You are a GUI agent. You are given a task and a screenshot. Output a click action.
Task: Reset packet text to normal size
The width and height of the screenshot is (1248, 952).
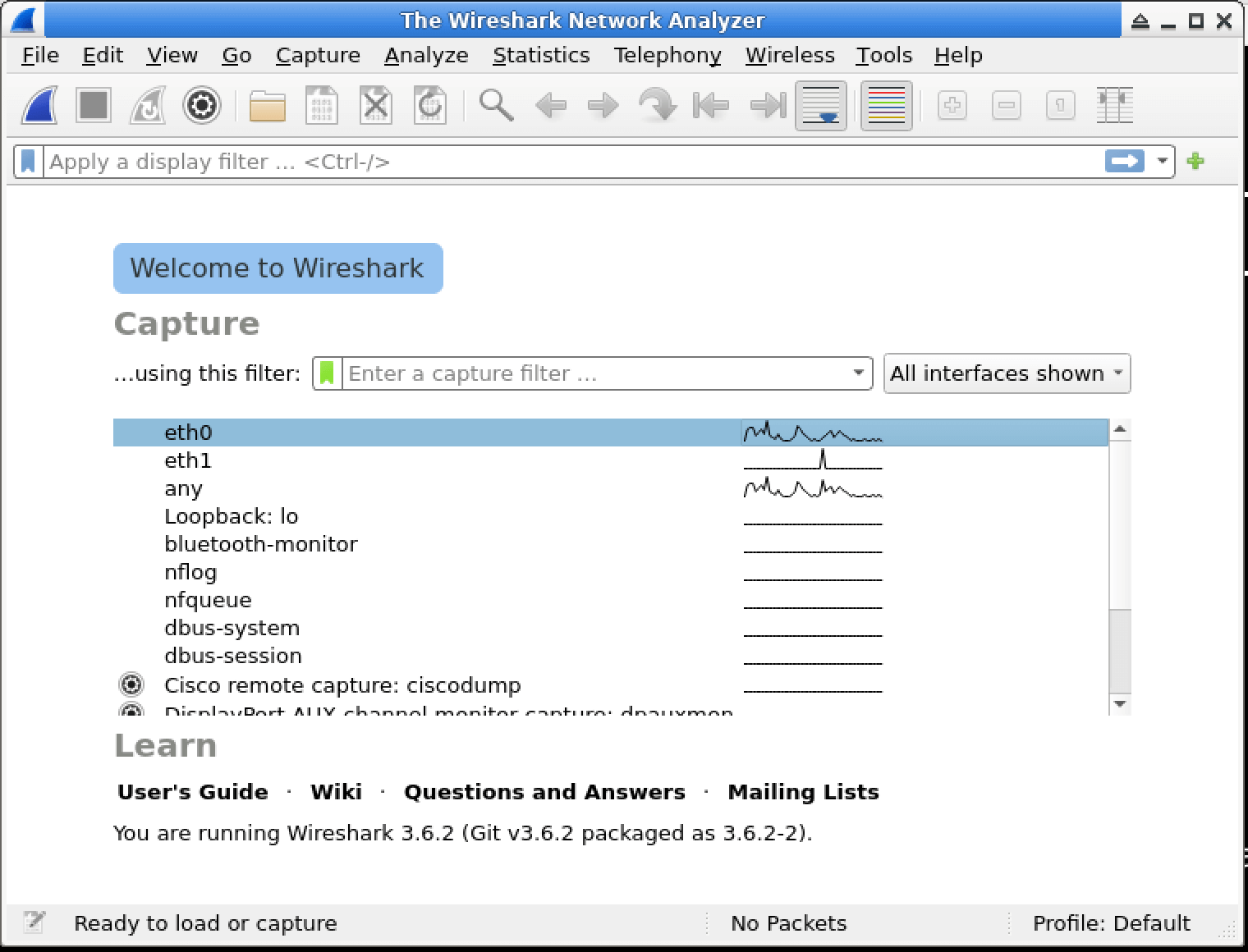[x=1061, y=106]
